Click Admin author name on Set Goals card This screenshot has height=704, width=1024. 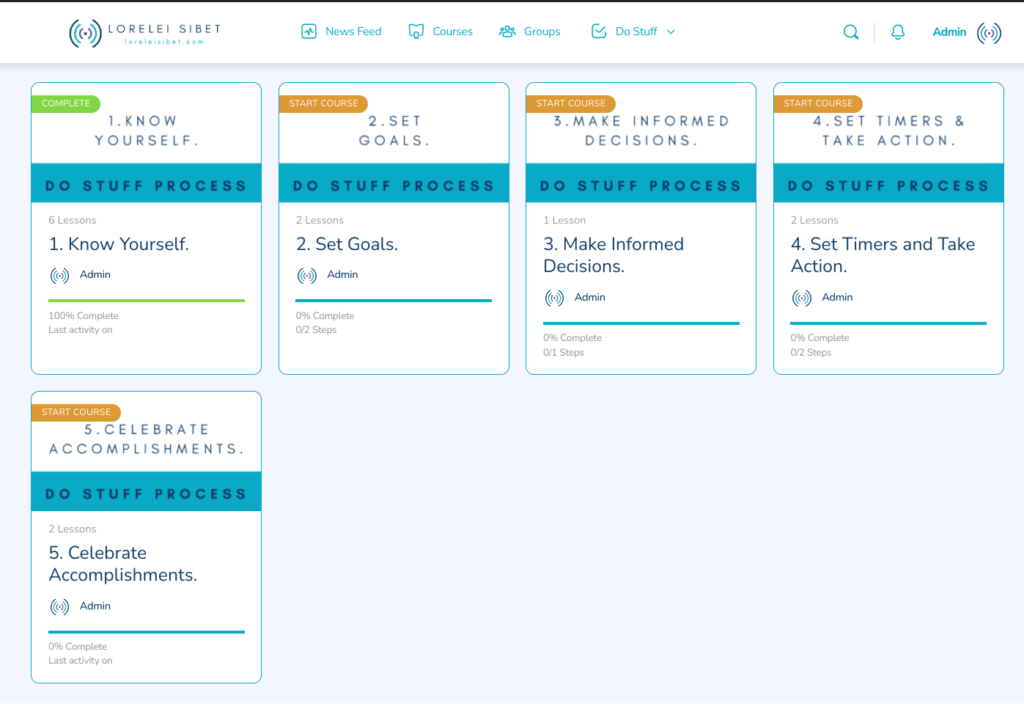tap(343, 275)
